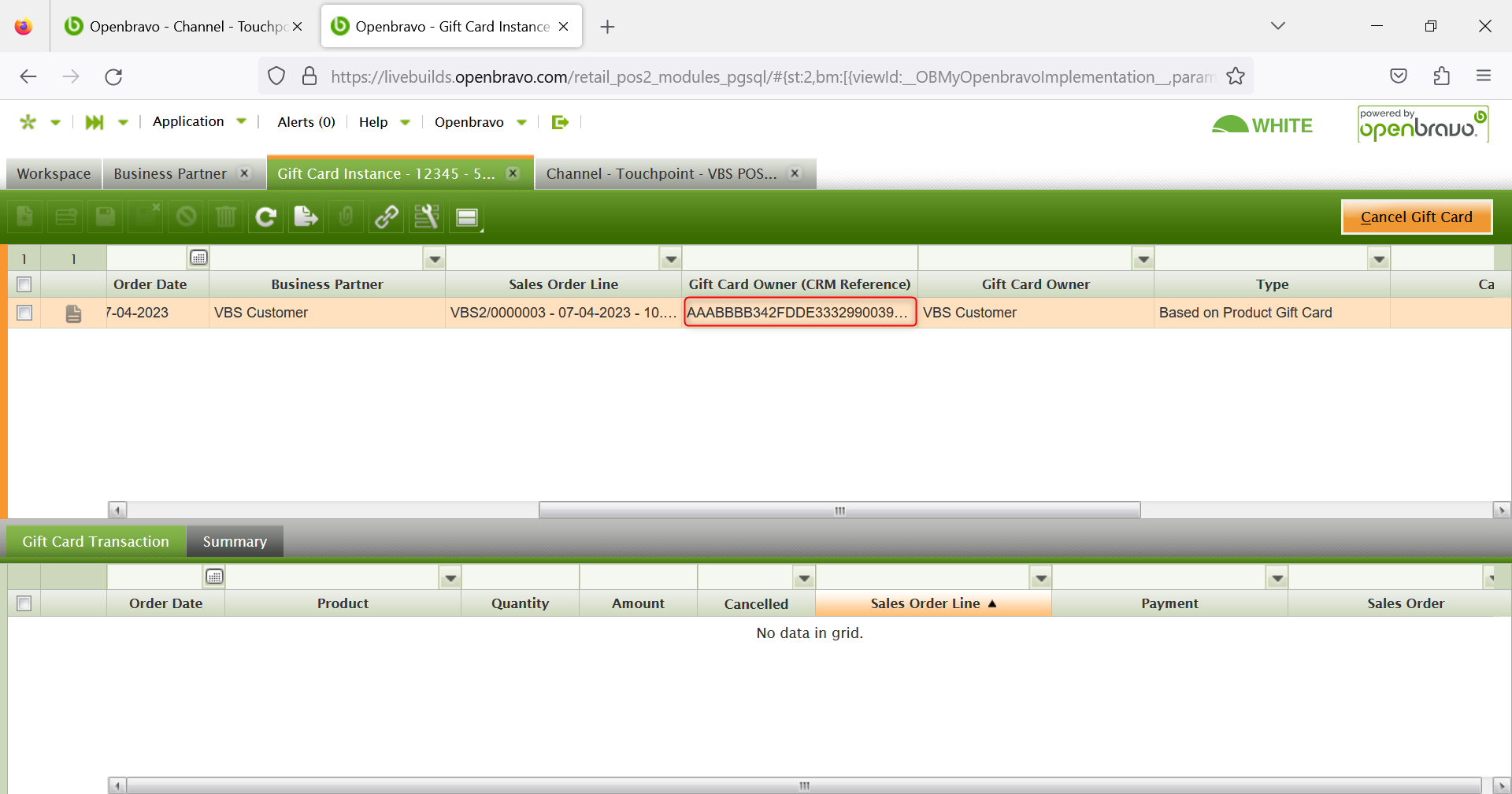Click the Create New Document toolbar icon
This screenshot has height=794, width=1512.
tap(25, 217)
